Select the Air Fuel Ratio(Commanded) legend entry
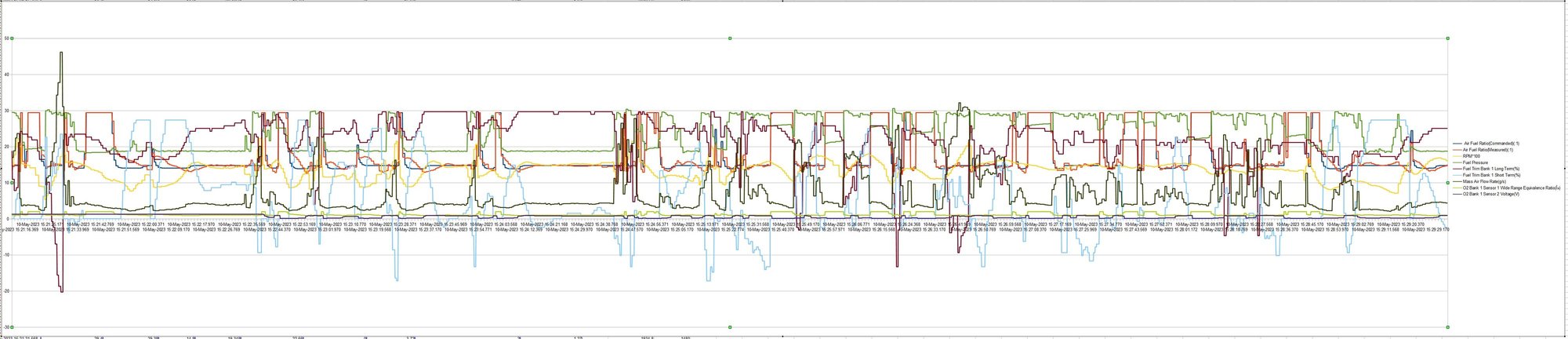The height and width of the screenshot is (339, 1568). click(1490, 143)
